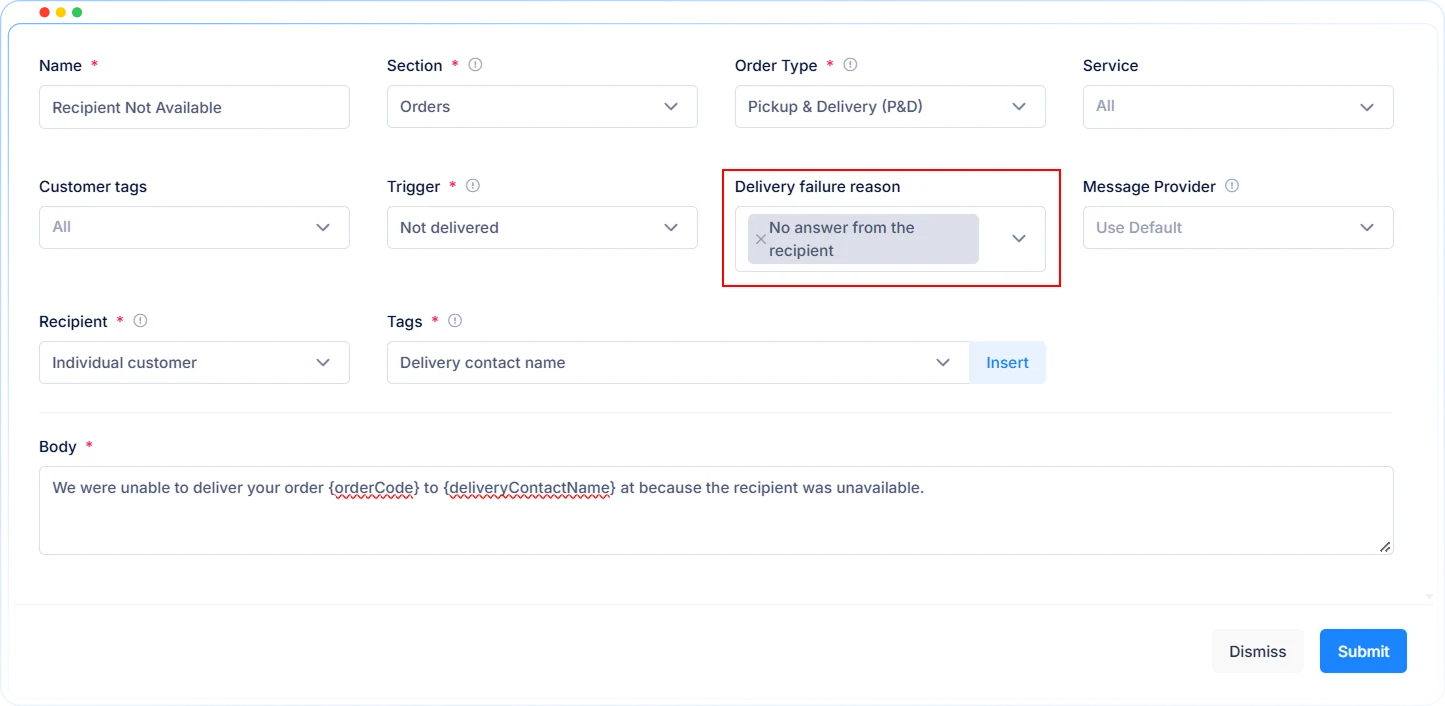1445x706 pixels.
Task: Click the info icon next to Section
Action: click(475, 65)
